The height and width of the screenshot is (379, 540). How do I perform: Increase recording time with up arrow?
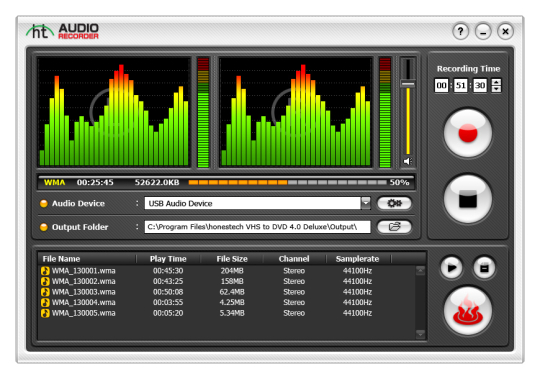coord(496,82)
